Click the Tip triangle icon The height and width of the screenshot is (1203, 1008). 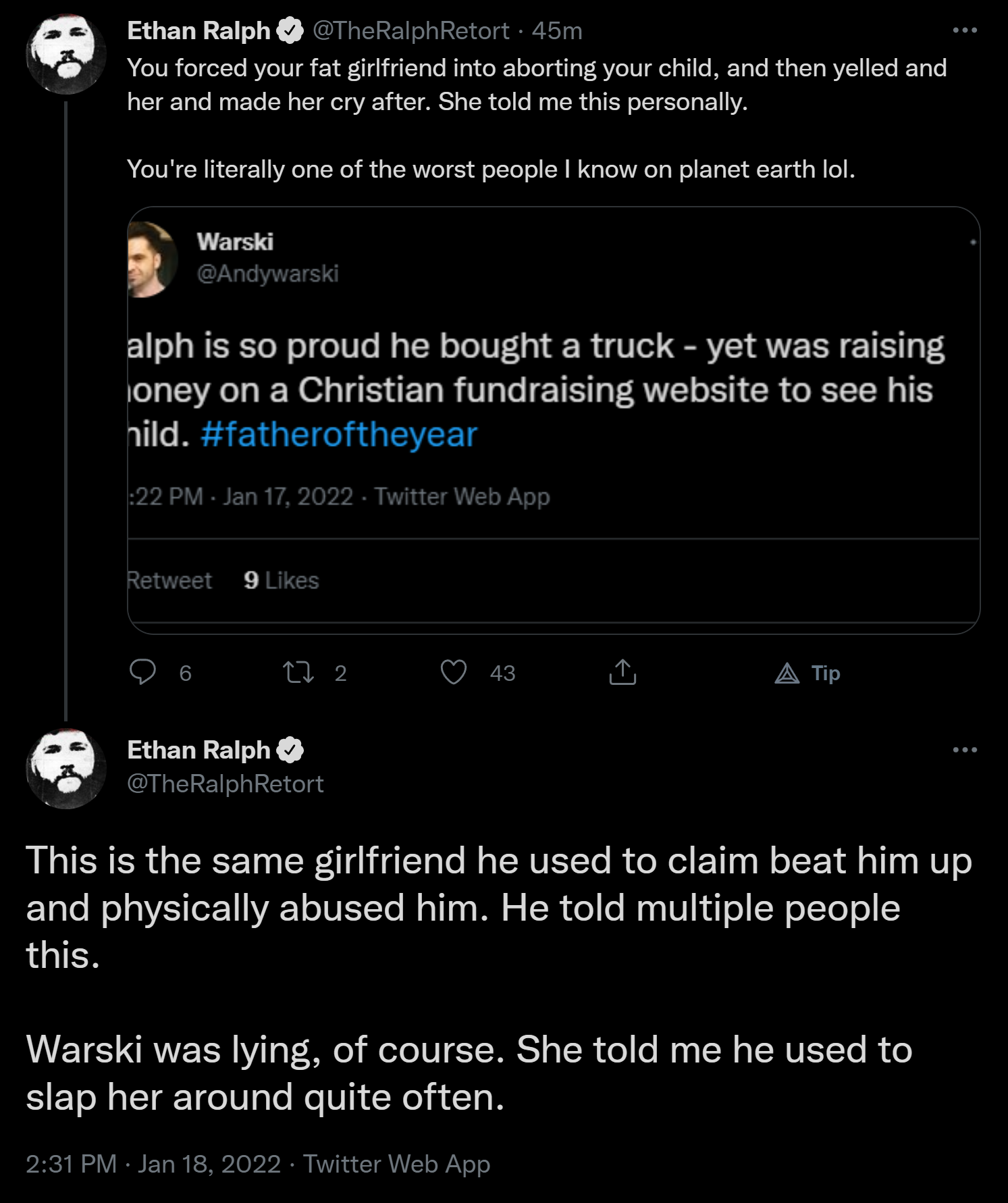pyautogui.click(x=787, y=673)
